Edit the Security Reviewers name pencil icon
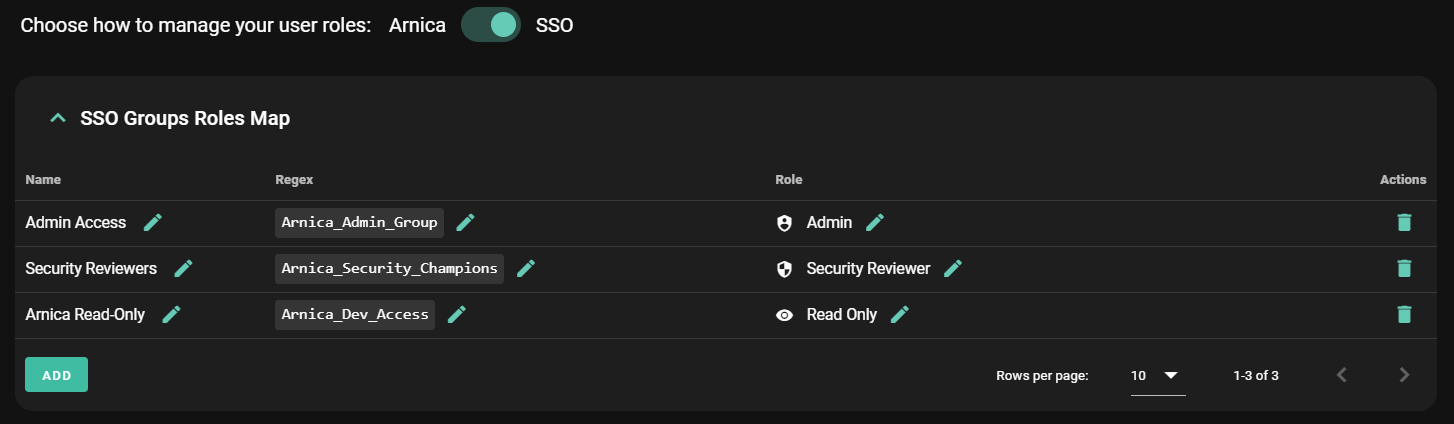Image resolution: width=1454 pixels, height=424 pixels. click(183, 268)
